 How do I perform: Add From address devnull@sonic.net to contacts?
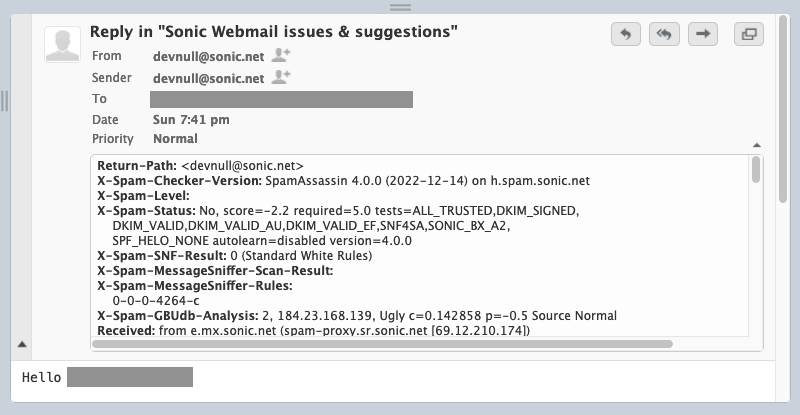[x=281, y=55]
